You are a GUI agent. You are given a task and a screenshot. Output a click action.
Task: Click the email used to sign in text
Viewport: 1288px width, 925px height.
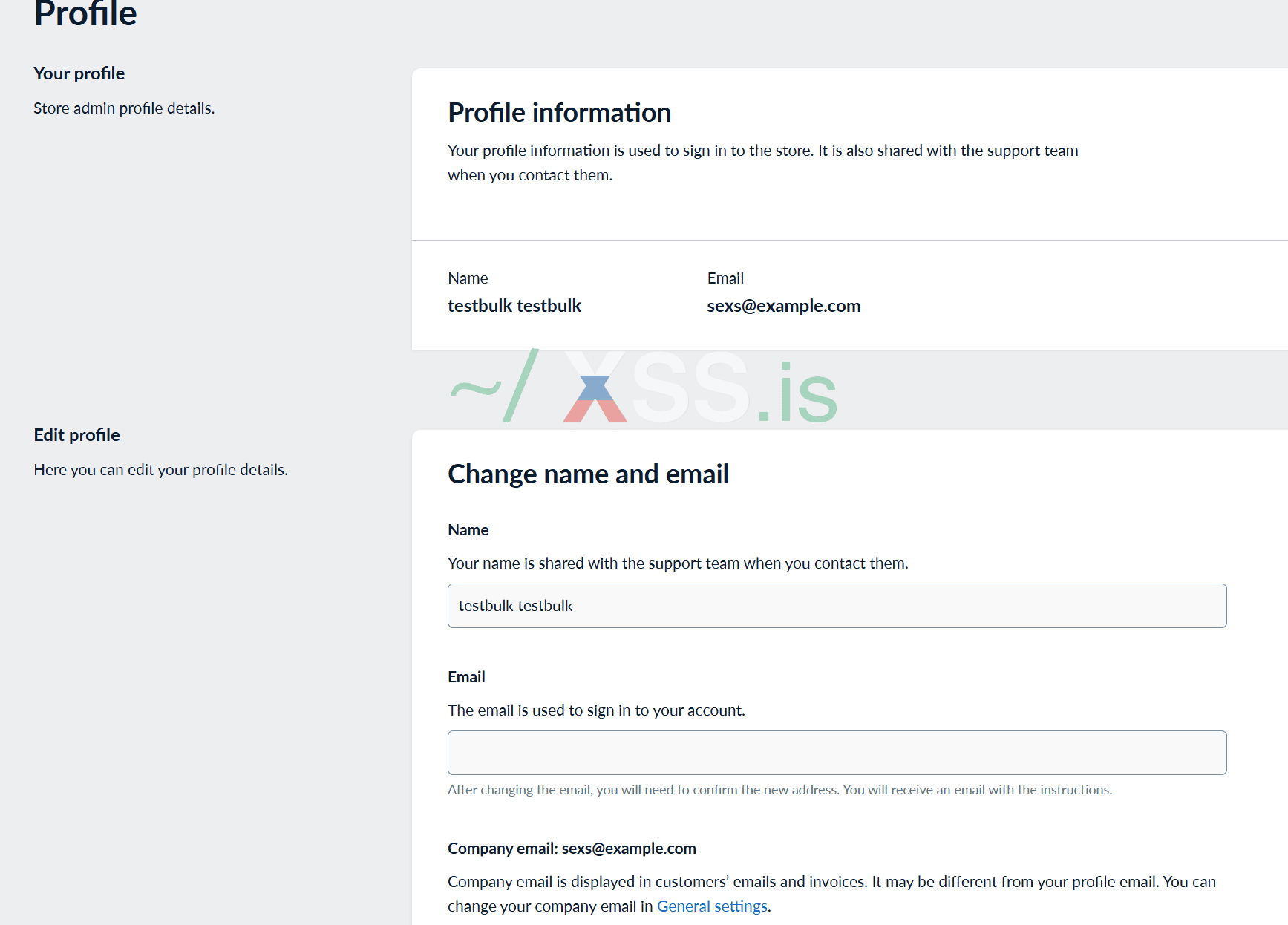[x=595, y=710]
